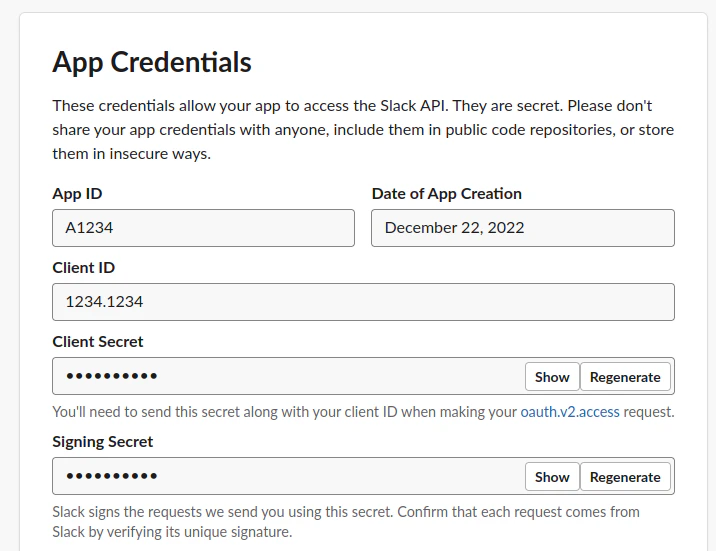This screenshot has width=716, height=551.
Task: Click the Client ID field with 1234.1234
Action: tap(363, 302)
